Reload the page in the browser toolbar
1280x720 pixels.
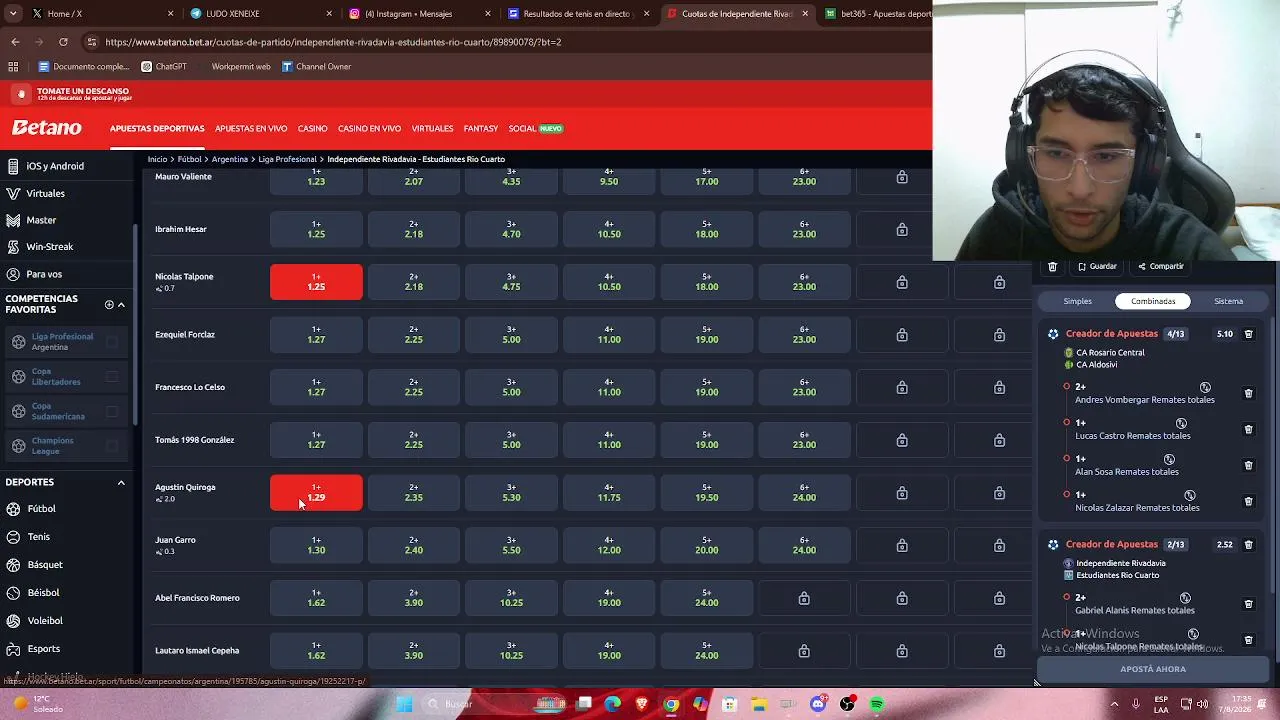[x=63, y=42]
